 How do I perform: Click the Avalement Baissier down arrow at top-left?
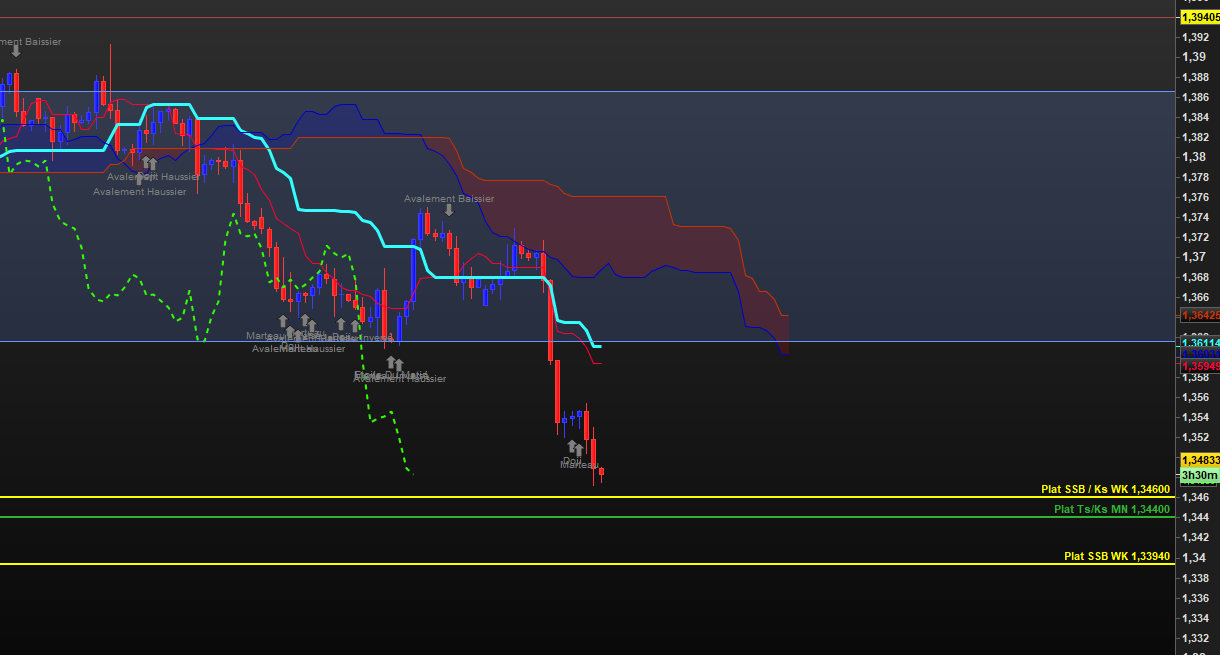[x=16, y=50]
